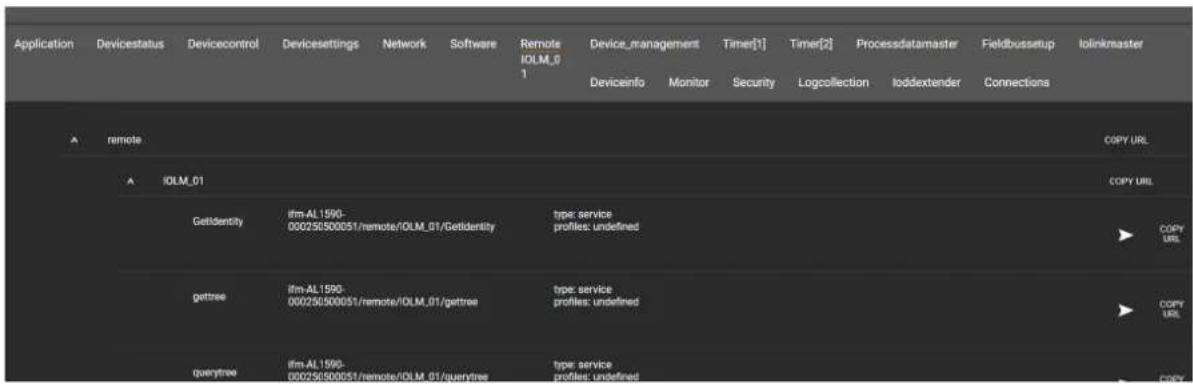Image resolution: width=1193 pixels, height=384 pixels.
Task: Copy URL of the remote node
Action: click(x=1126, y=141)
